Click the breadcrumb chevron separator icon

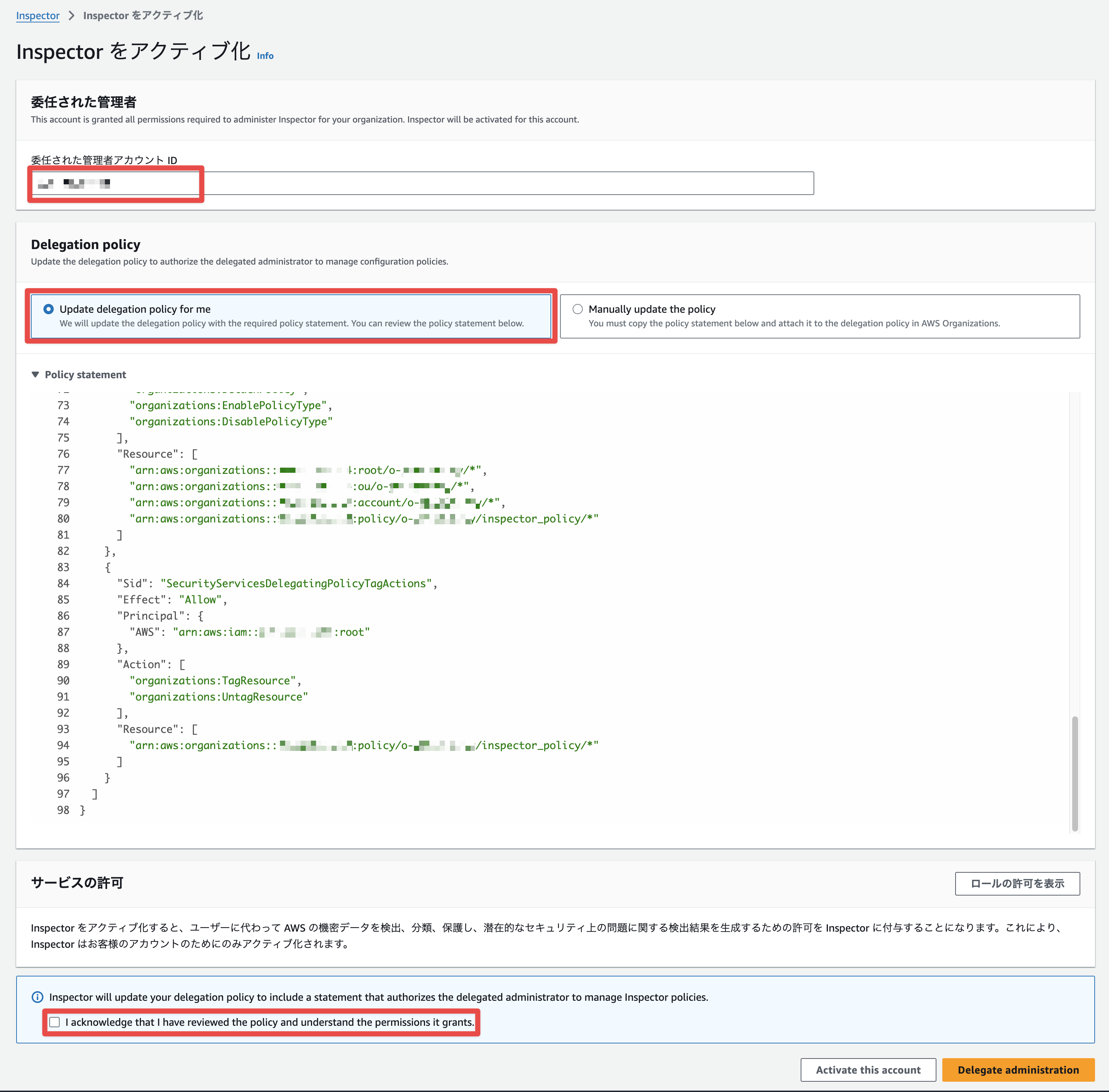point(72,15)
